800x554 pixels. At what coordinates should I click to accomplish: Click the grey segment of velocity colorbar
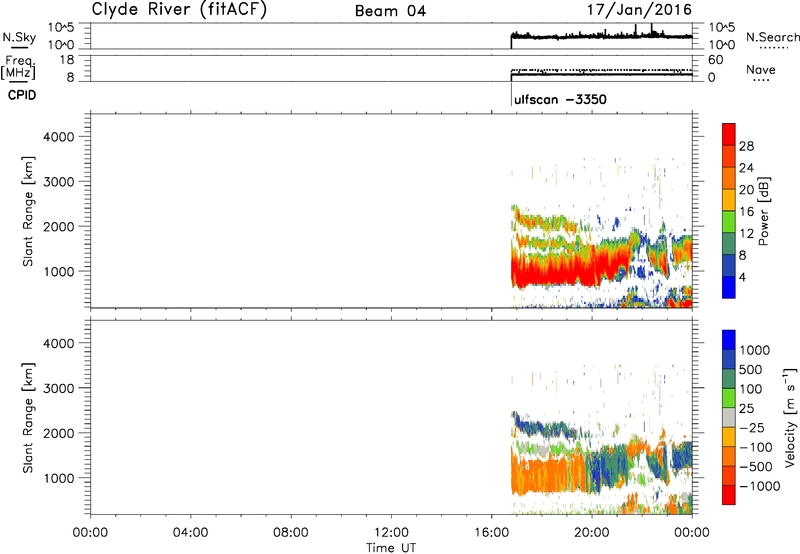[x=729, y=417]
